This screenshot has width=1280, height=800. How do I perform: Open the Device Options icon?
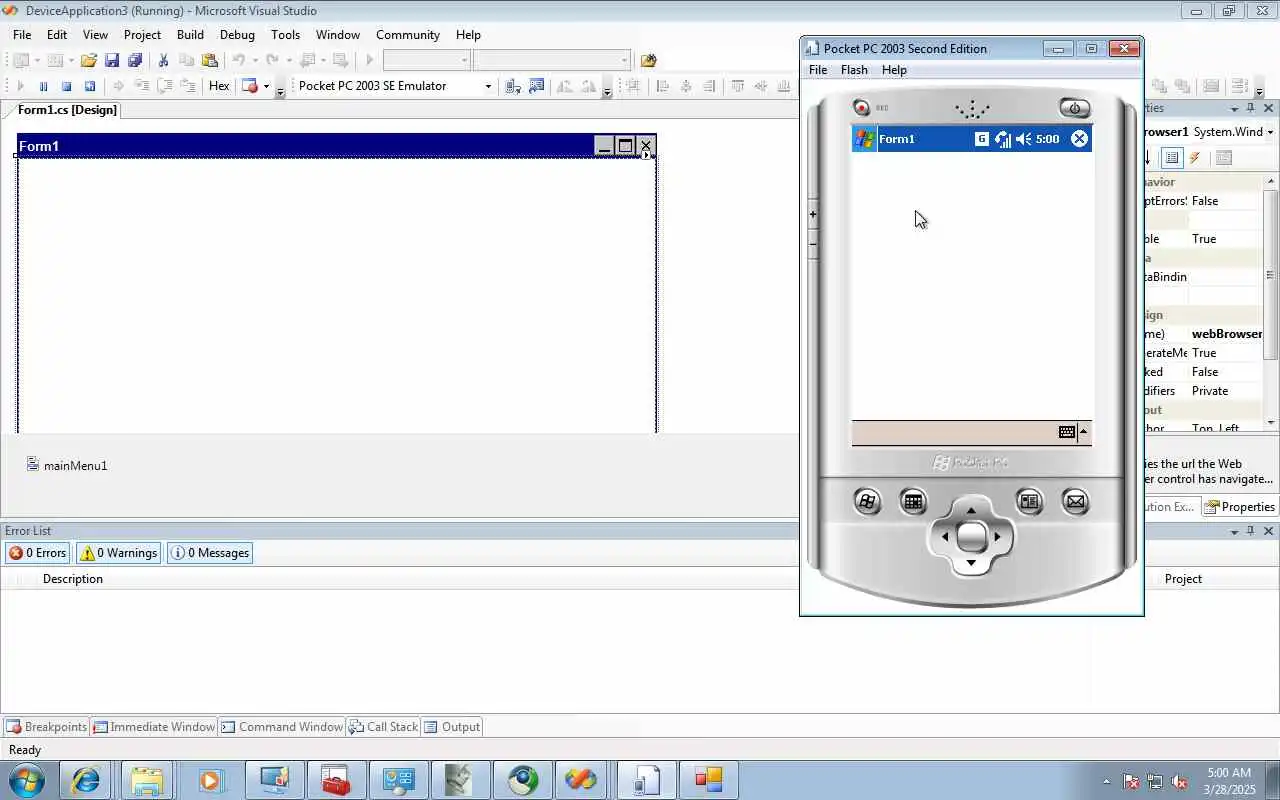point(537,86)
